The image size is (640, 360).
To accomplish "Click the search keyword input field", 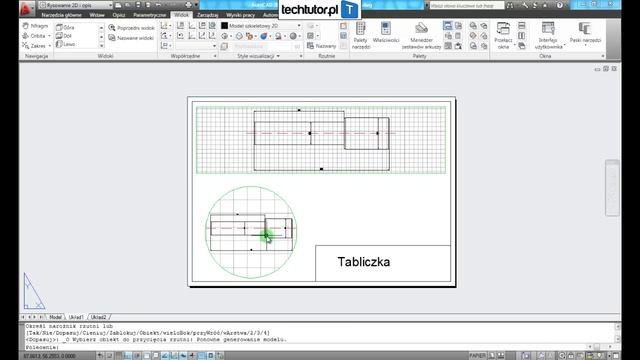I will [x=467, y=6].
